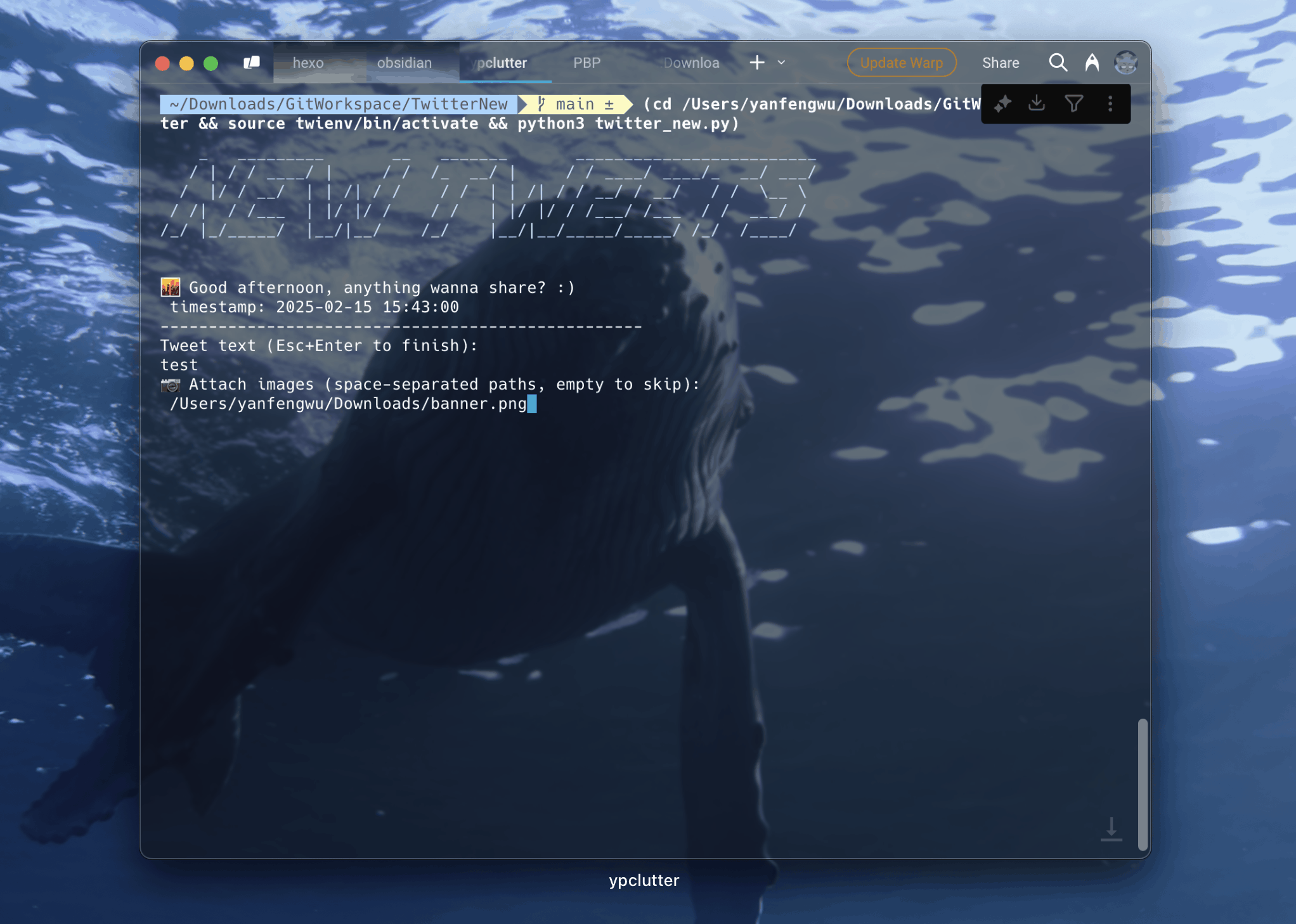Jump to bottom of block arrow
Image resolution: width=1296 pixels, height=924 pixels.
[x=1111, y=829]
